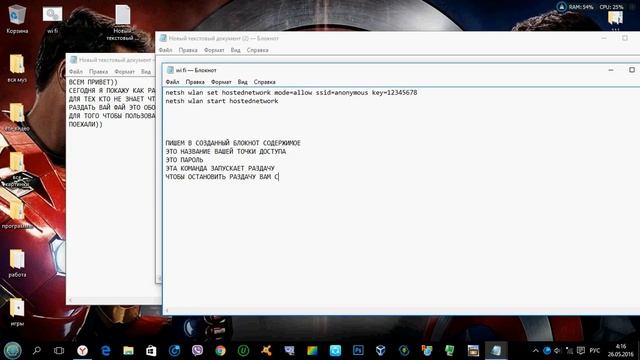Click leftmost Notepad horizontal scrollbar left arrow
640x360 pixels.
coord(71,300)
